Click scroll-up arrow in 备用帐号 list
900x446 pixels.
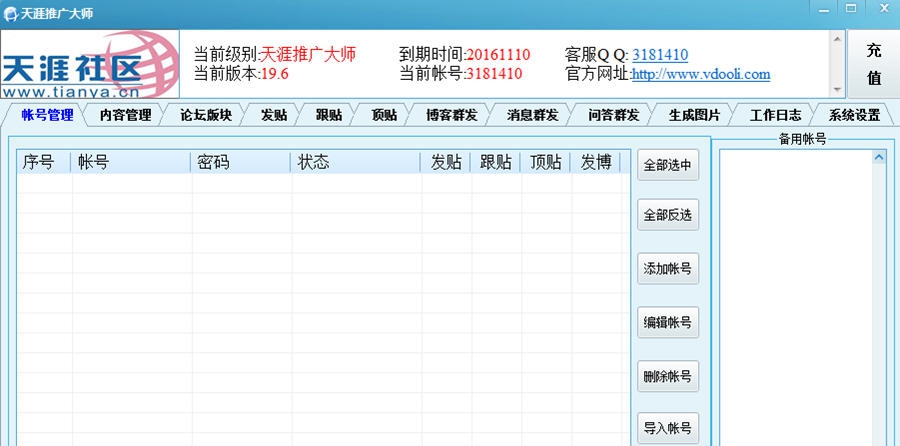click(878, 157)
